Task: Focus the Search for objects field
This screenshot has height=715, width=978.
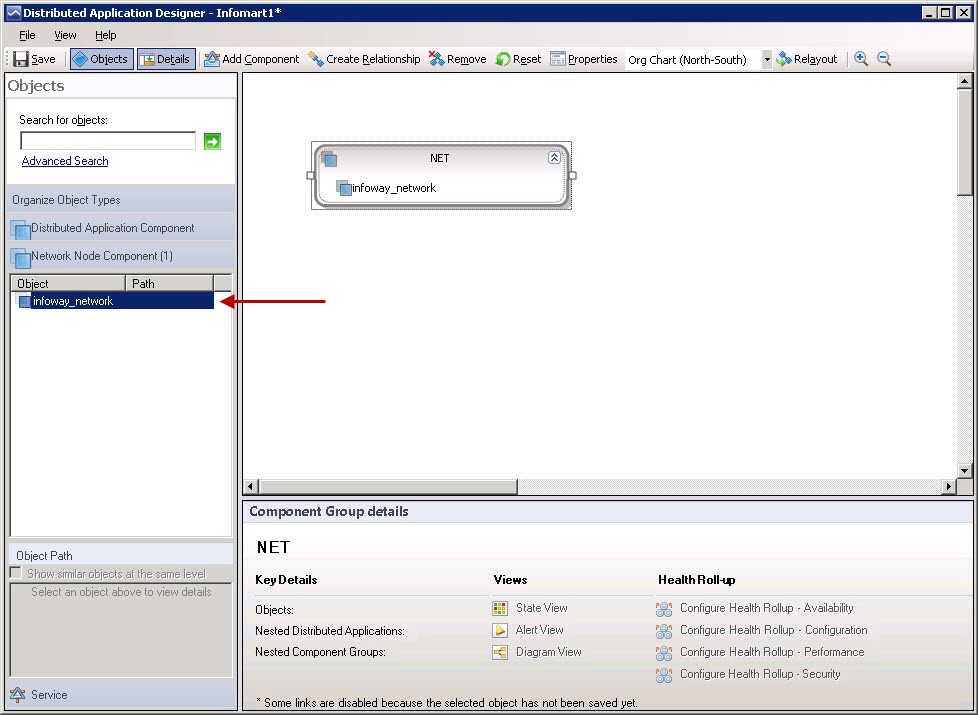Action: click(108, 141)
